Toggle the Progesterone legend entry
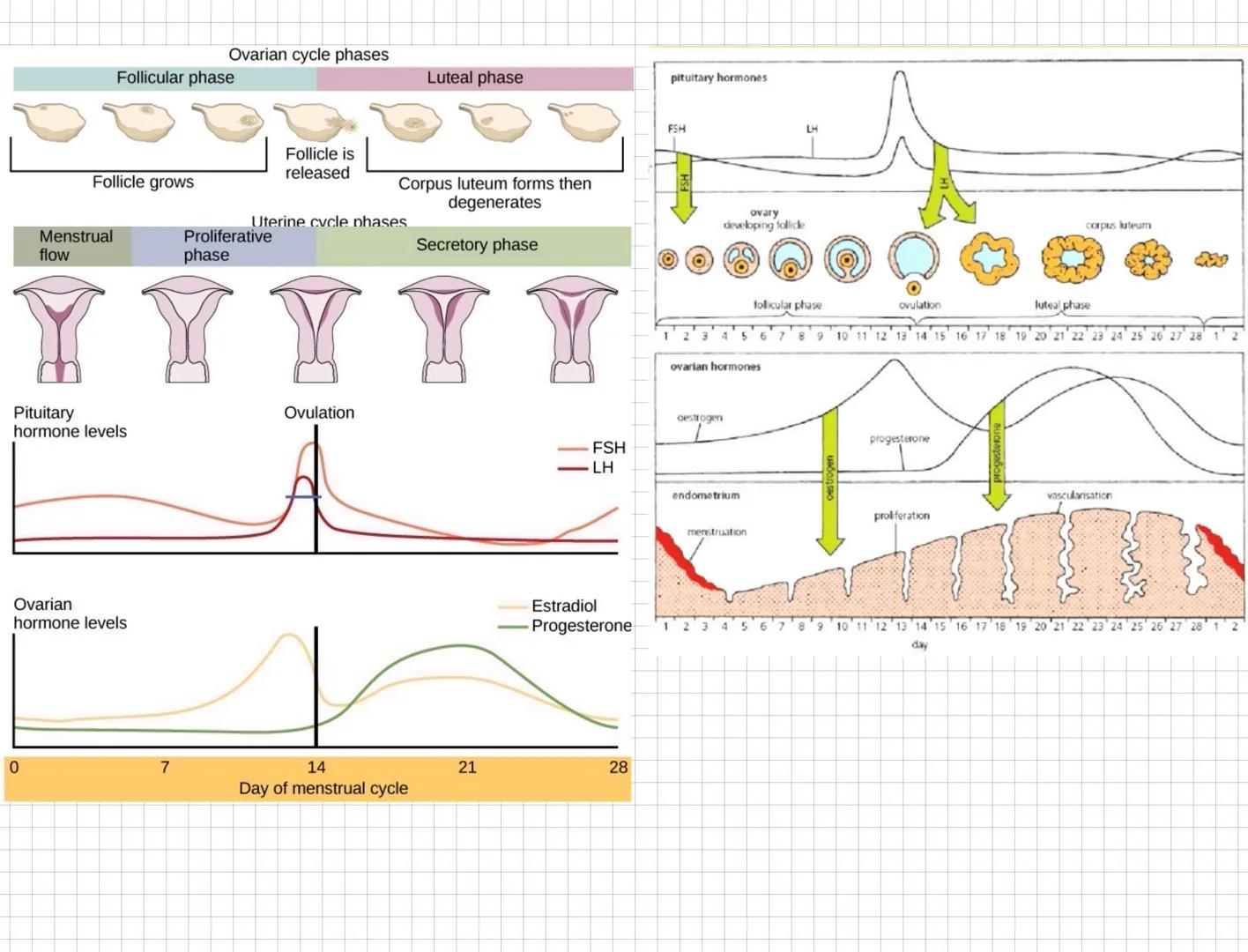Screen dimensions: 1248x952 click(x=580, y=627)
